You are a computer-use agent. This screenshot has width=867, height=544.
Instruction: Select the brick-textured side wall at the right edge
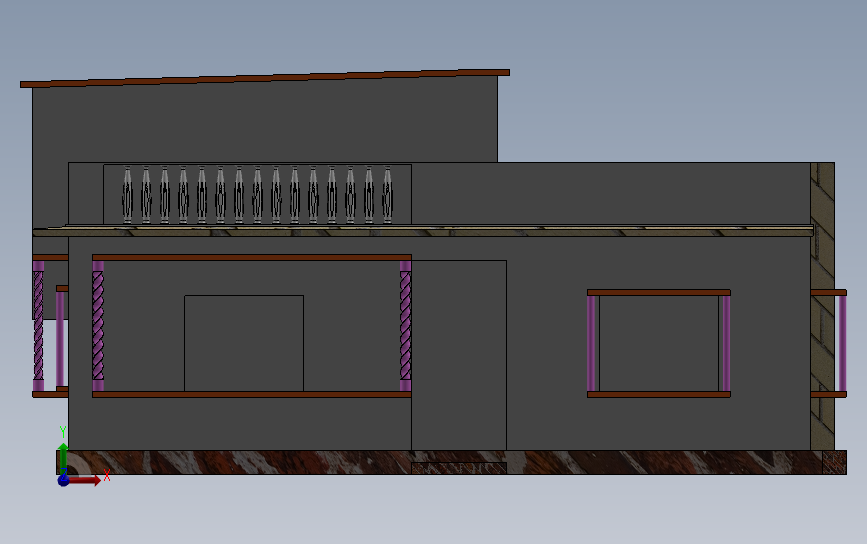[822, 306]
